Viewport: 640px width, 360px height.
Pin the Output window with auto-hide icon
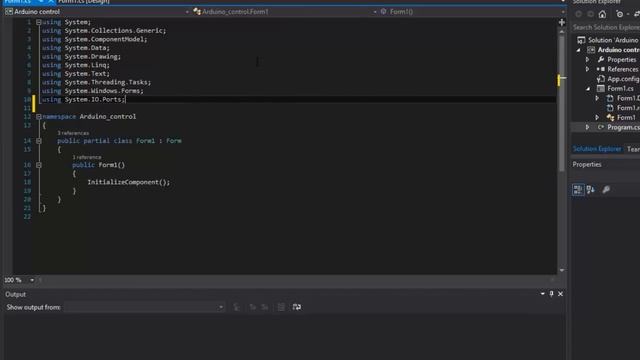tap(551, 294)
